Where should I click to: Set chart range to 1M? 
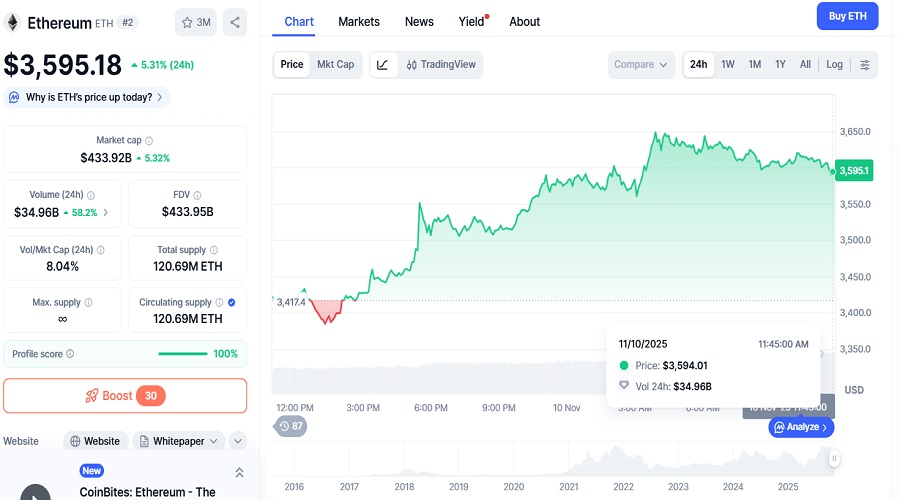click(755, 65)
